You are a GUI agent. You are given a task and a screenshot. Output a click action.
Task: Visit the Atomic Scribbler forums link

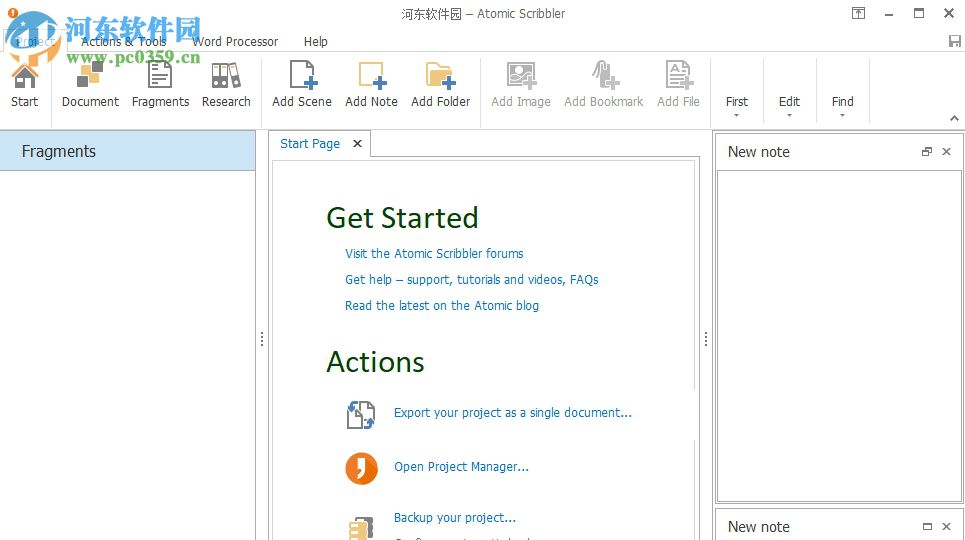coord(434,254)
